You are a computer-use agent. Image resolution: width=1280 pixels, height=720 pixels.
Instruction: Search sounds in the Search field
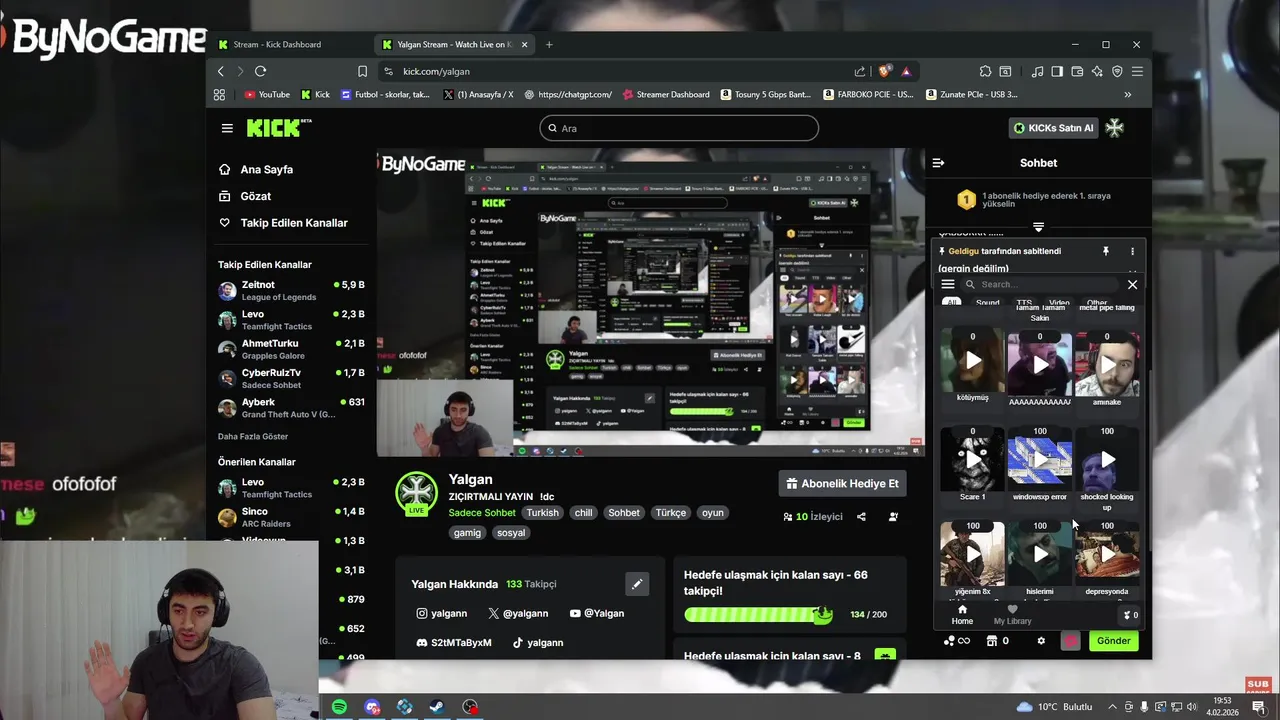1040,285
